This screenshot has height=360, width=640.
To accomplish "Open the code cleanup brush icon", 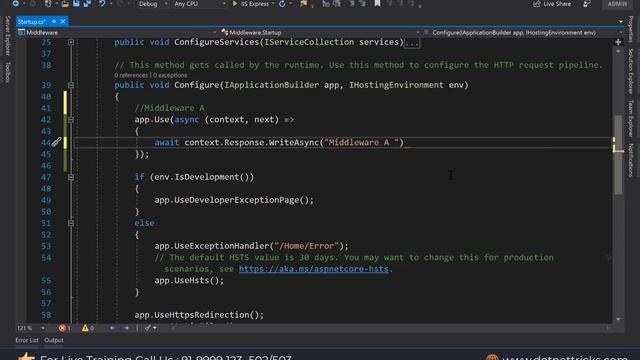I will (148, 328).
